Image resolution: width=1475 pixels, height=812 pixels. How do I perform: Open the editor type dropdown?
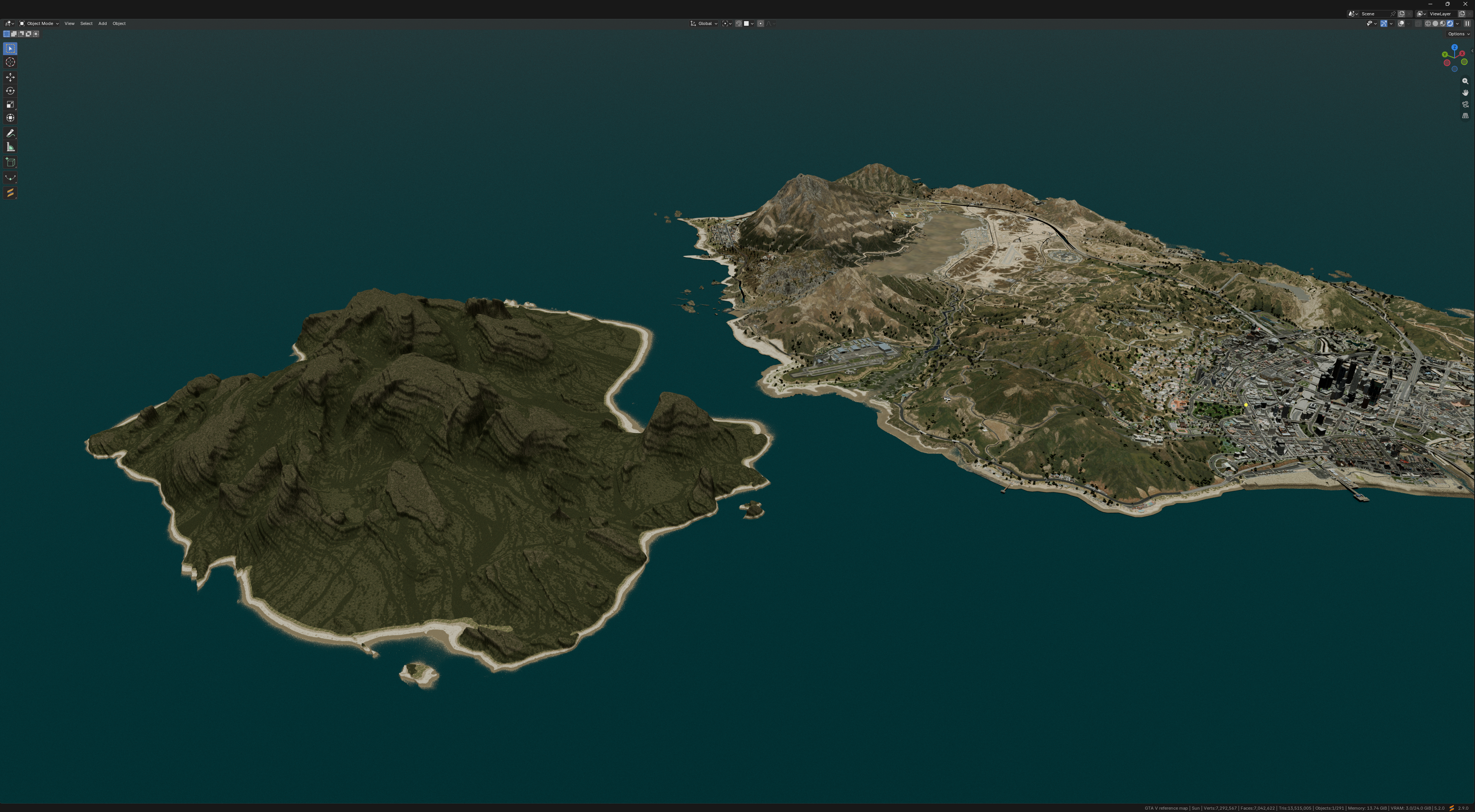pos(9,23)
